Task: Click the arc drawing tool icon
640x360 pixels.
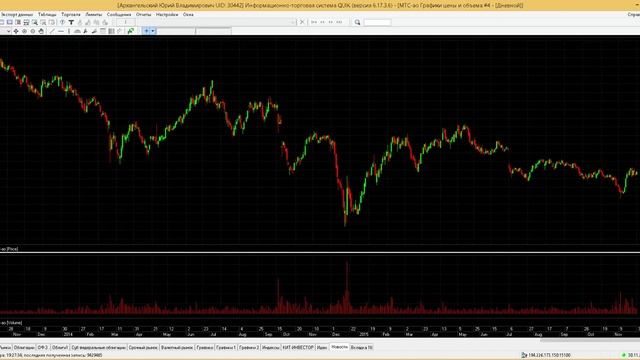Action: (77, 31)
